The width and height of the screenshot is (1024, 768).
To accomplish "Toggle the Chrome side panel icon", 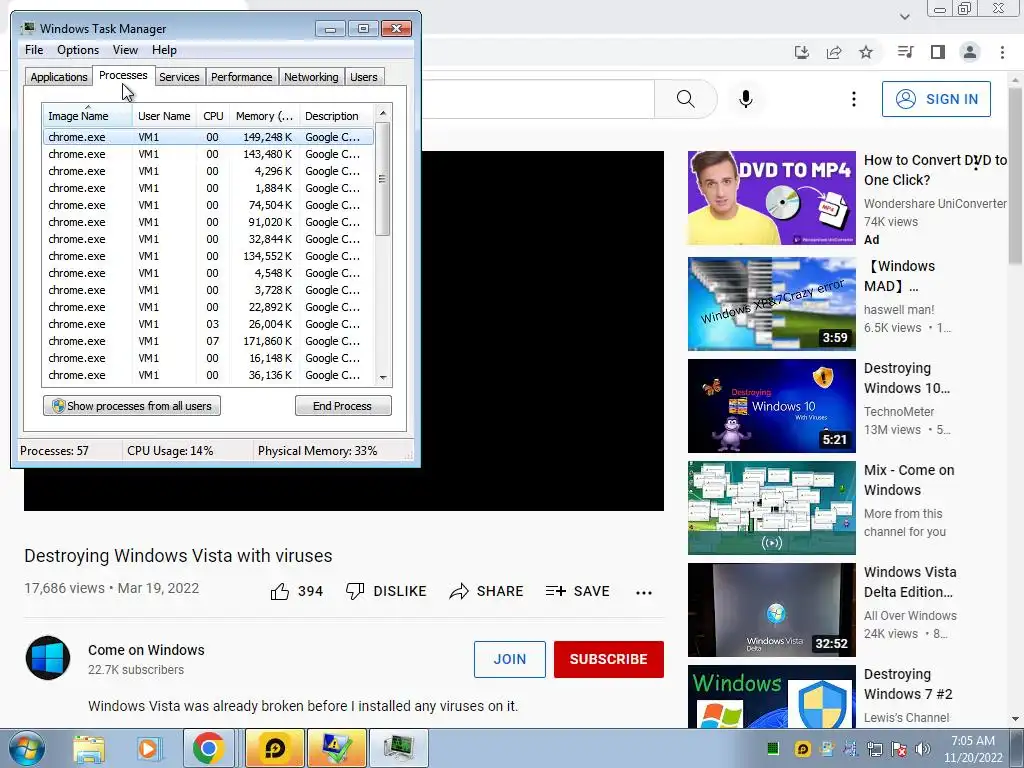I will point(938,52).
